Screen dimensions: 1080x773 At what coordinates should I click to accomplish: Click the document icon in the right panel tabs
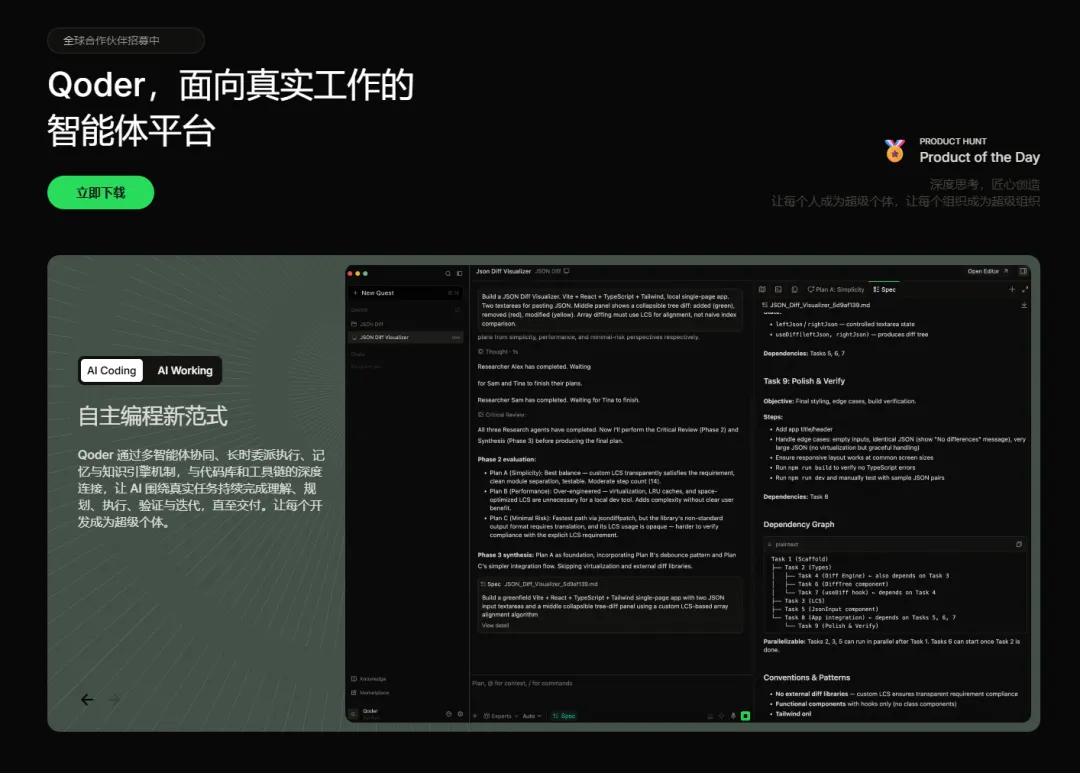(x=794, y=289)
